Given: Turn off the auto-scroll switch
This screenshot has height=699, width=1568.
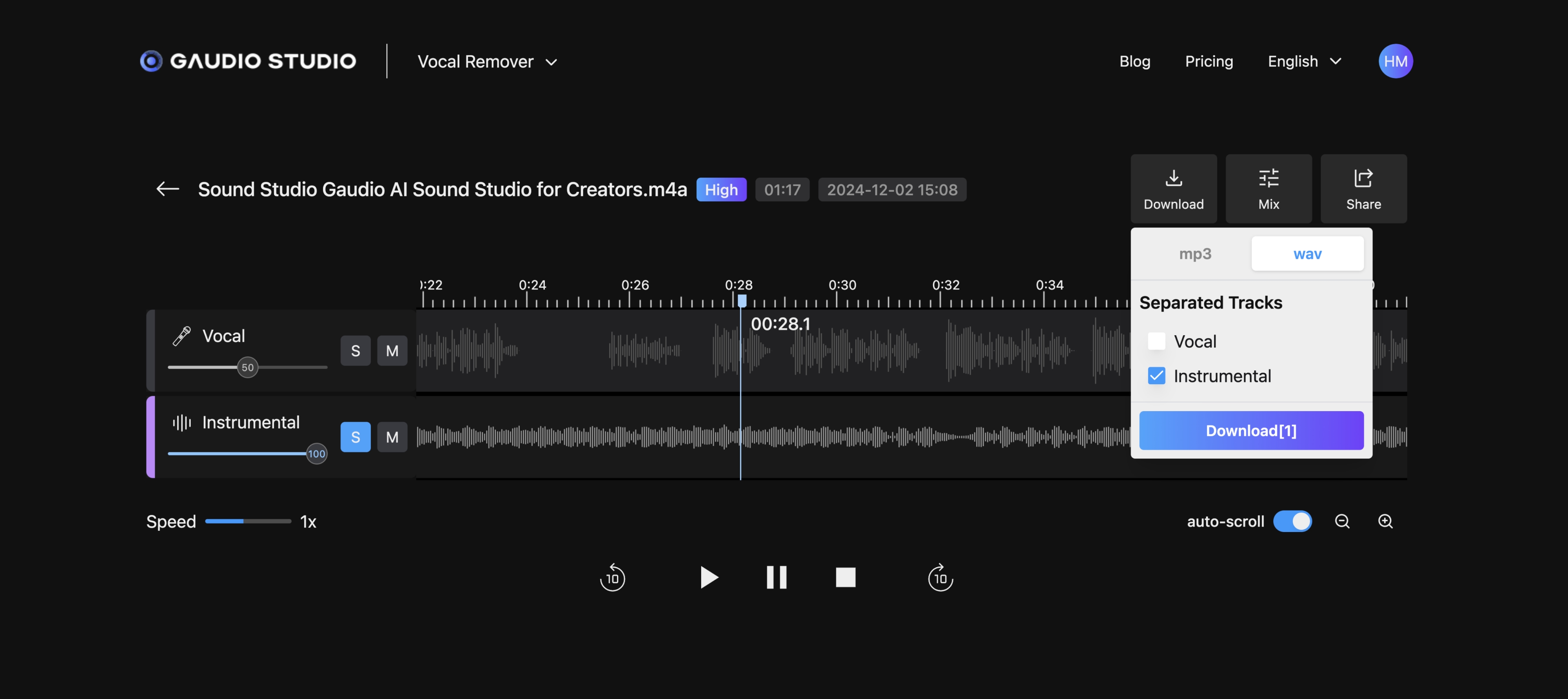Looking at the screenshot, I should (1293, 521).
